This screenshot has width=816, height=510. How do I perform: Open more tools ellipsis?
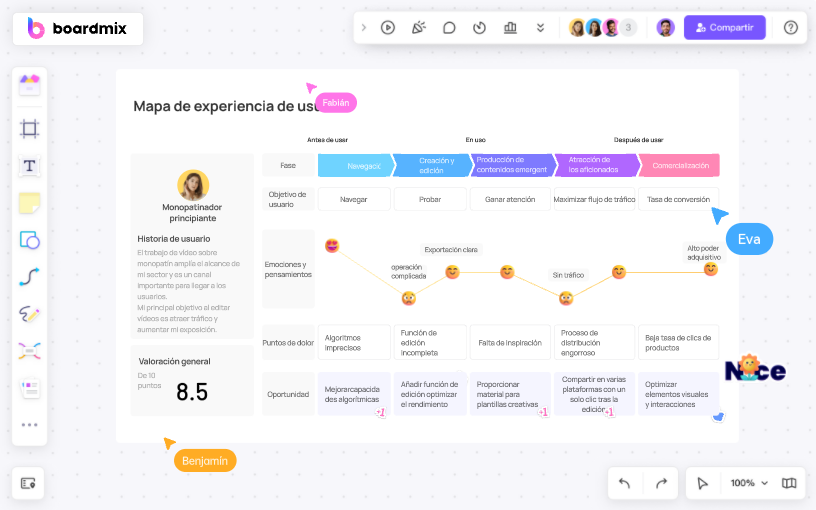point(30,425)
